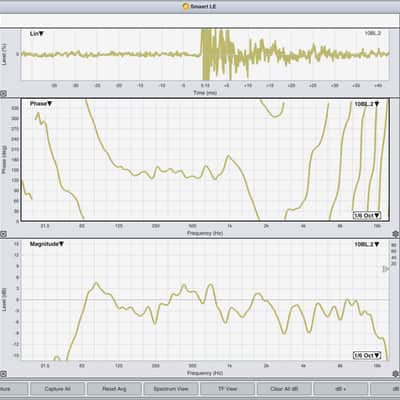Image resolution: width=400 pixels, height=400 pixels.
Task: Switch to TF View
Action: point(227,389)
